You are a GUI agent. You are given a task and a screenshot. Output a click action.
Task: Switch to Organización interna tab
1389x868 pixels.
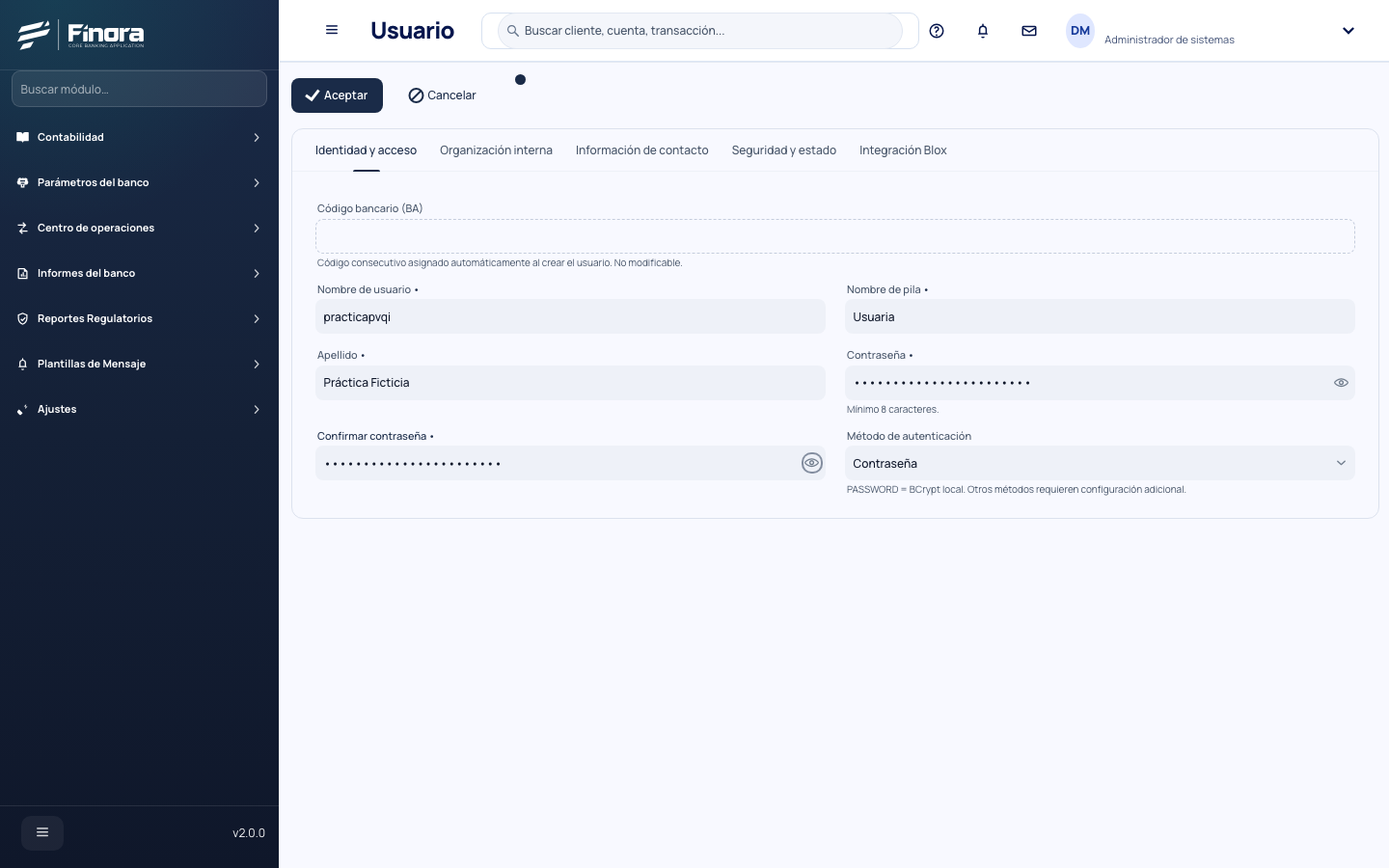(x=496, y=150)
